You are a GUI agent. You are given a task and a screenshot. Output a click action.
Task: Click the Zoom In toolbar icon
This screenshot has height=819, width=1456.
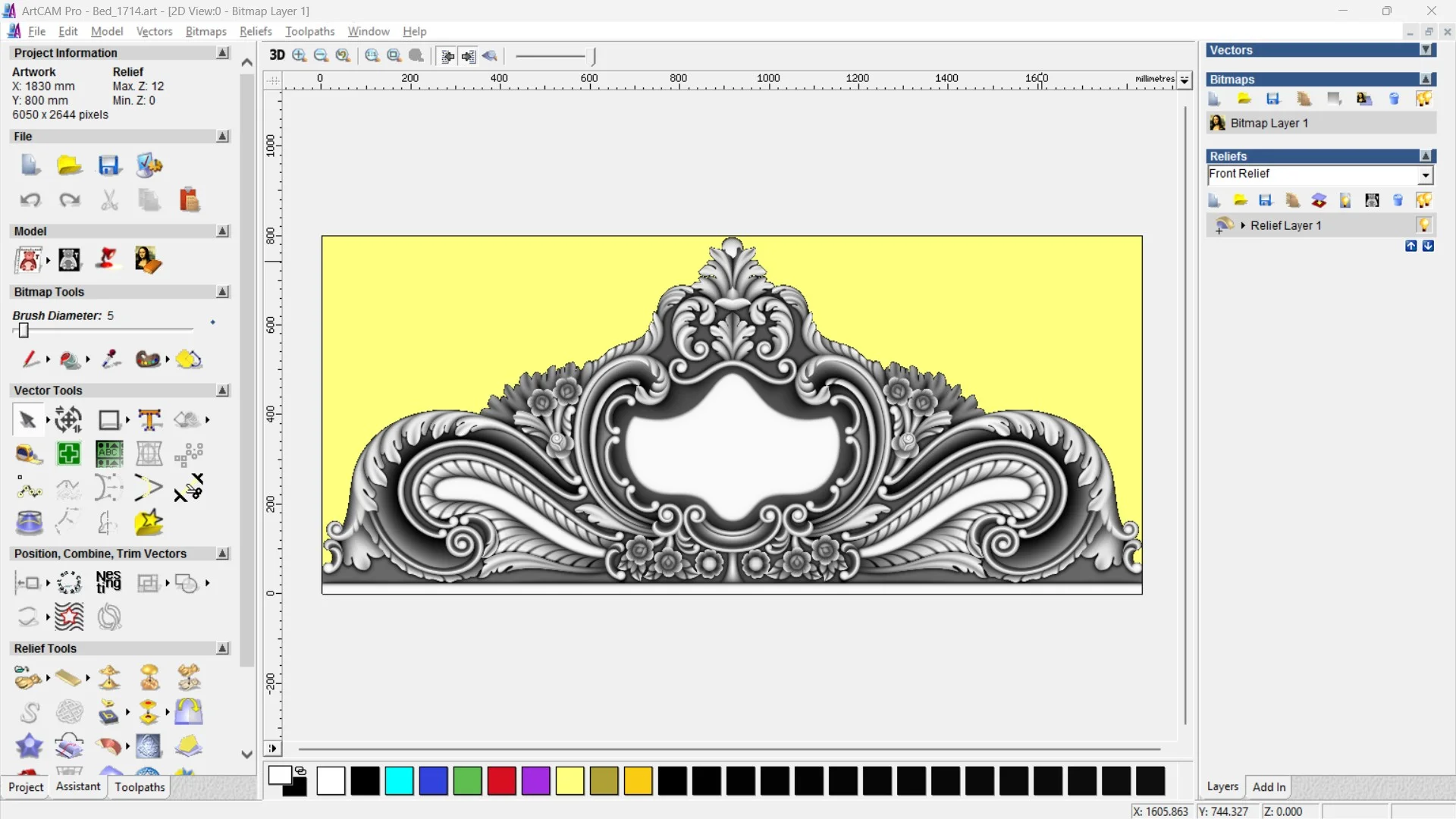(300, 55)
